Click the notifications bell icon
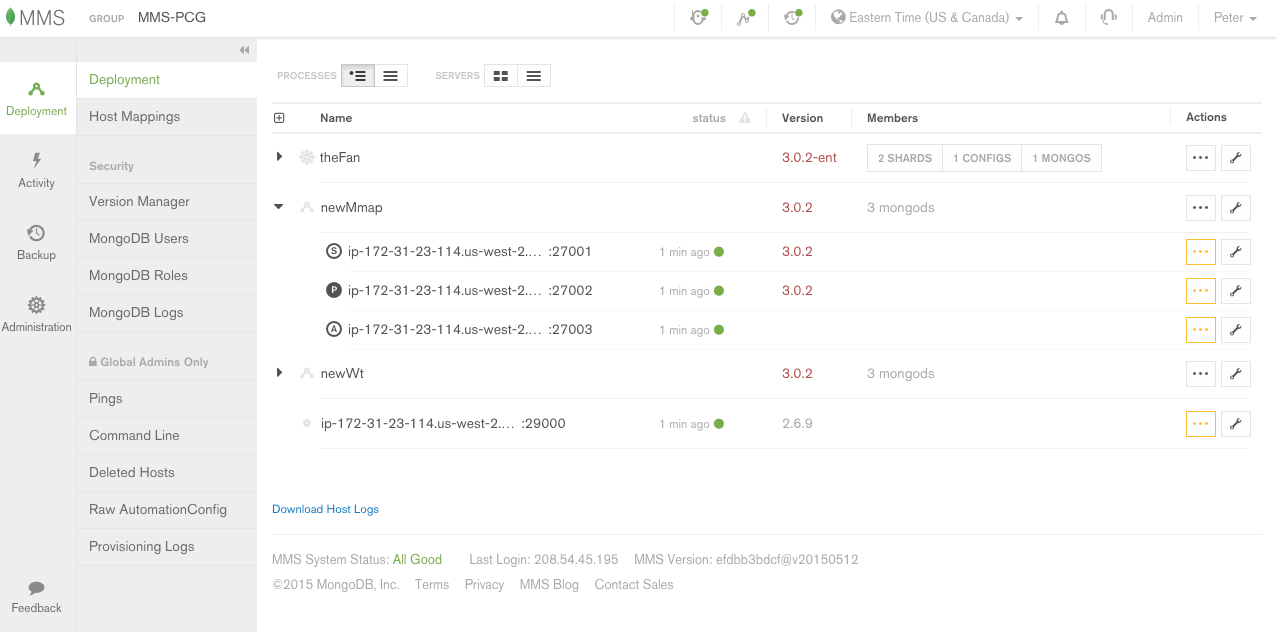 tap(1061, 18)
